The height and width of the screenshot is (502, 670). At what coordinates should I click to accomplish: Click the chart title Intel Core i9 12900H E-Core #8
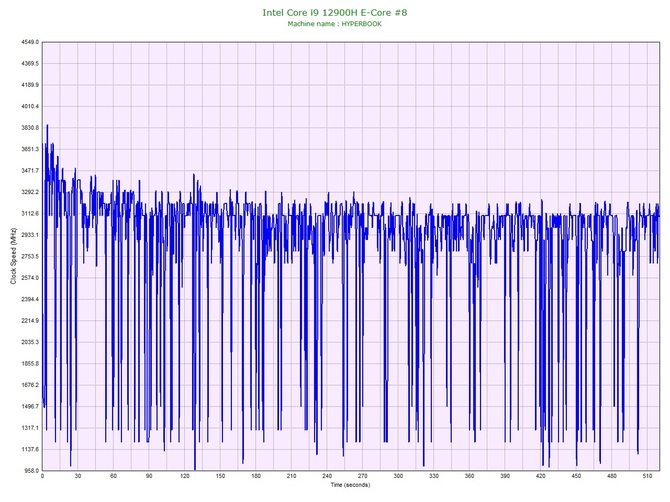click(x=334, y=12)
